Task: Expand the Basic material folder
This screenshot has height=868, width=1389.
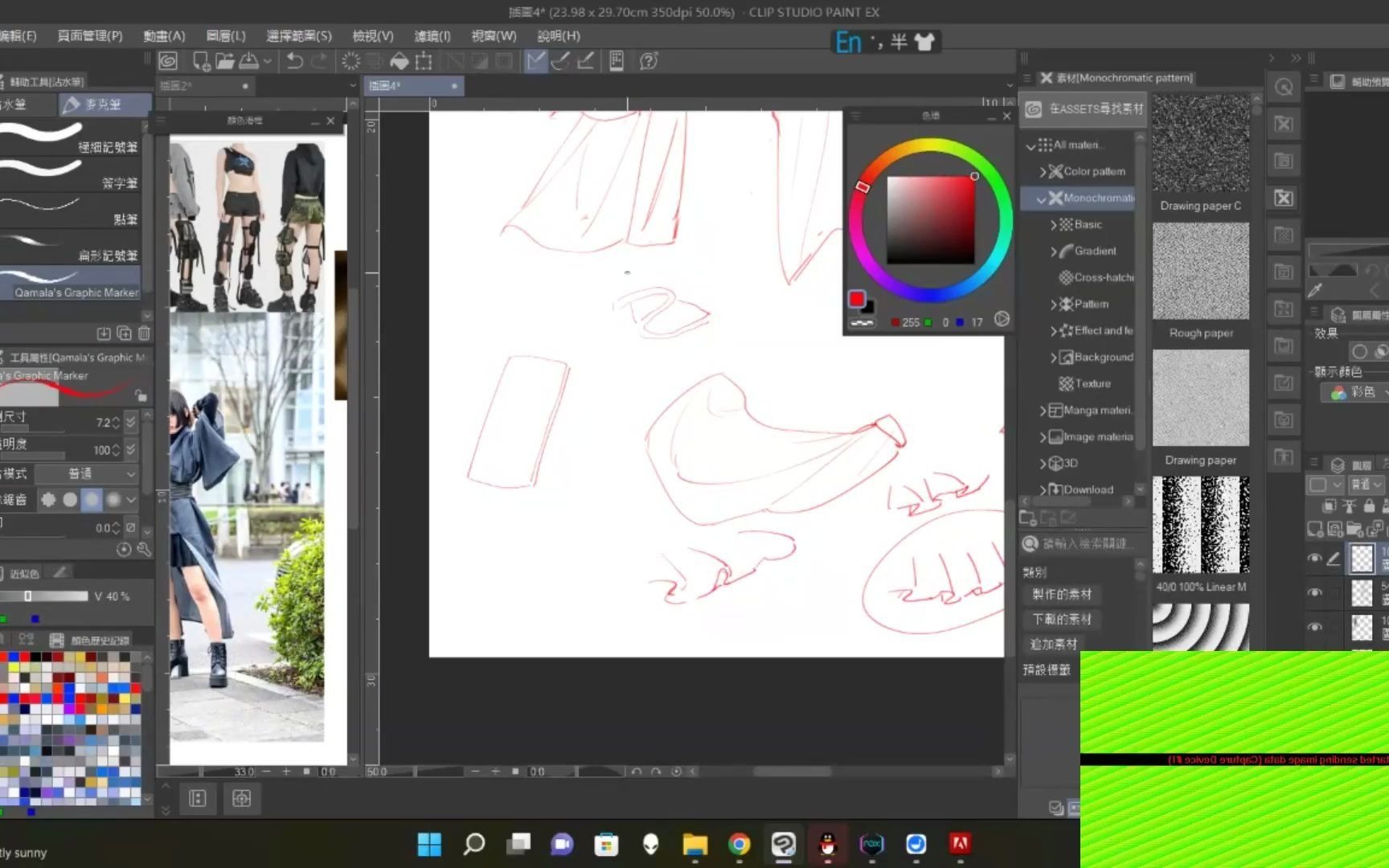Action: point(1054,225)
